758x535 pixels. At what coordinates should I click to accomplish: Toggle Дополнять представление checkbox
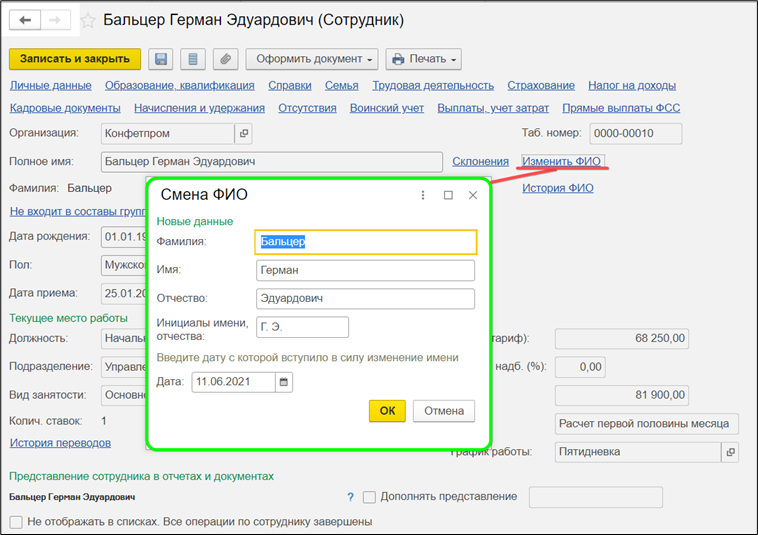369,497
